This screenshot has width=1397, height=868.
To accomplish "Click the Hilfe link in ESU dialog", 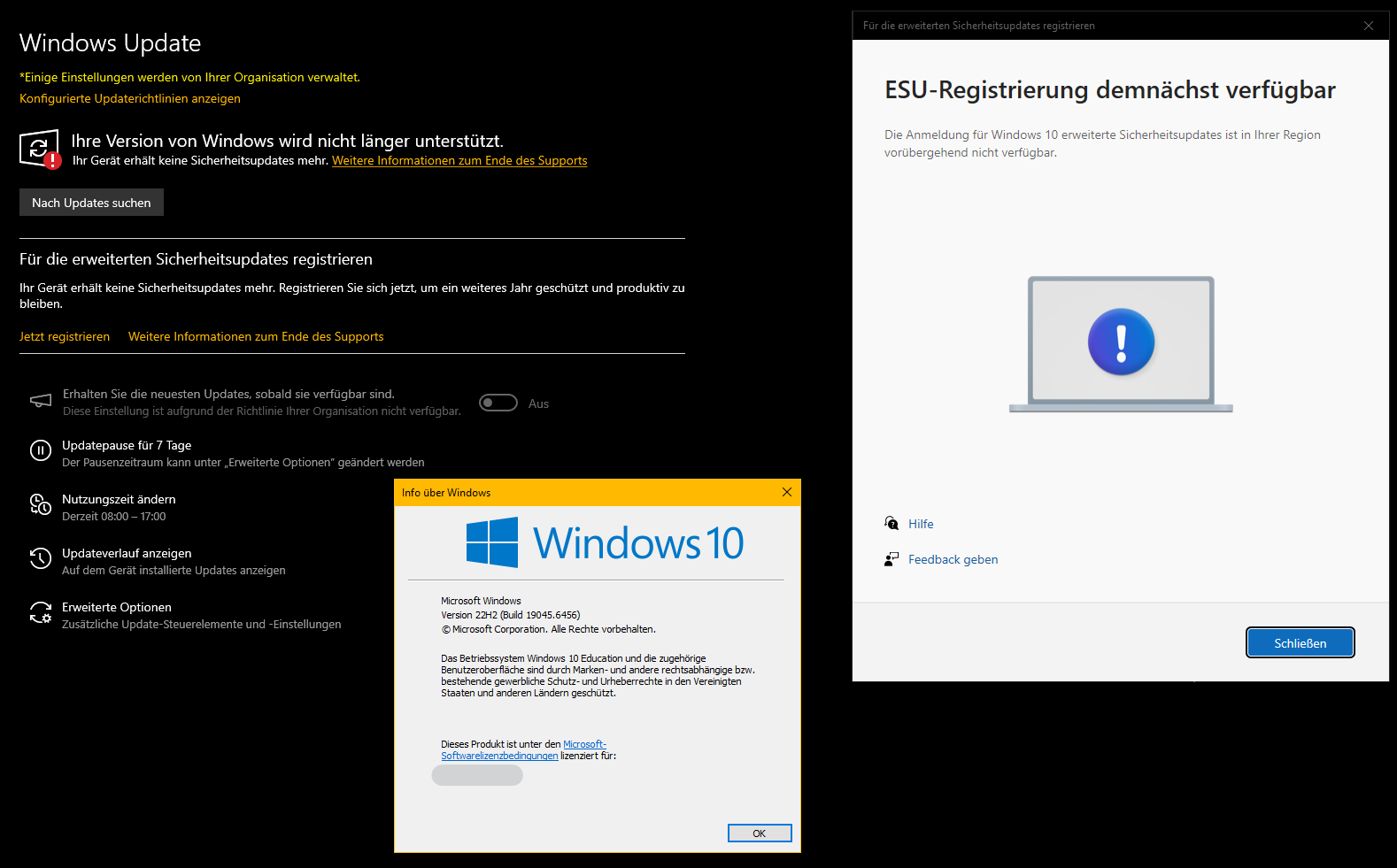I will click(x=921, y=524).
